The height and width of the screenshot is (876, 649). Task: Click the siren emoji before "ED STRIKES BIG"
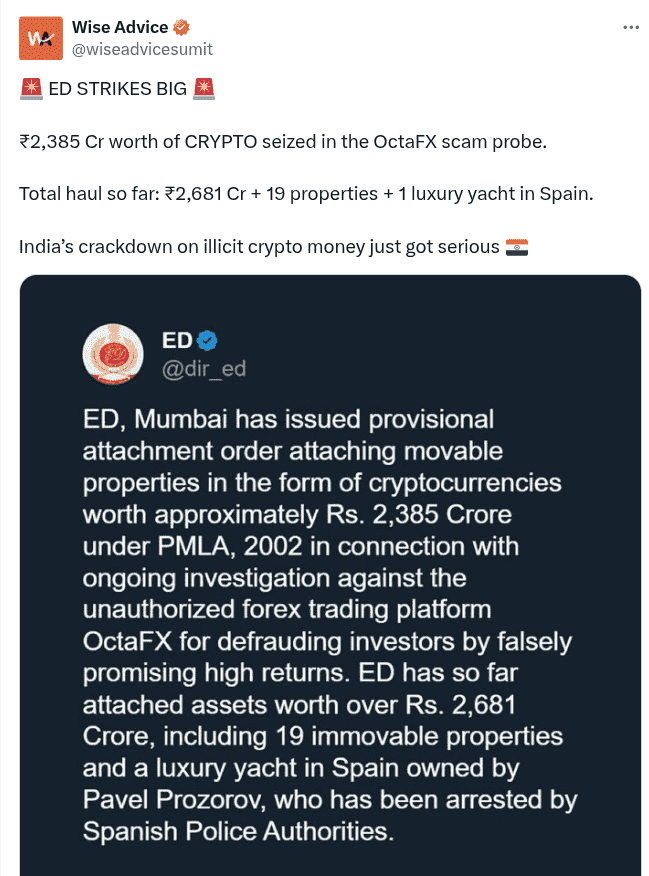point(31,89)
